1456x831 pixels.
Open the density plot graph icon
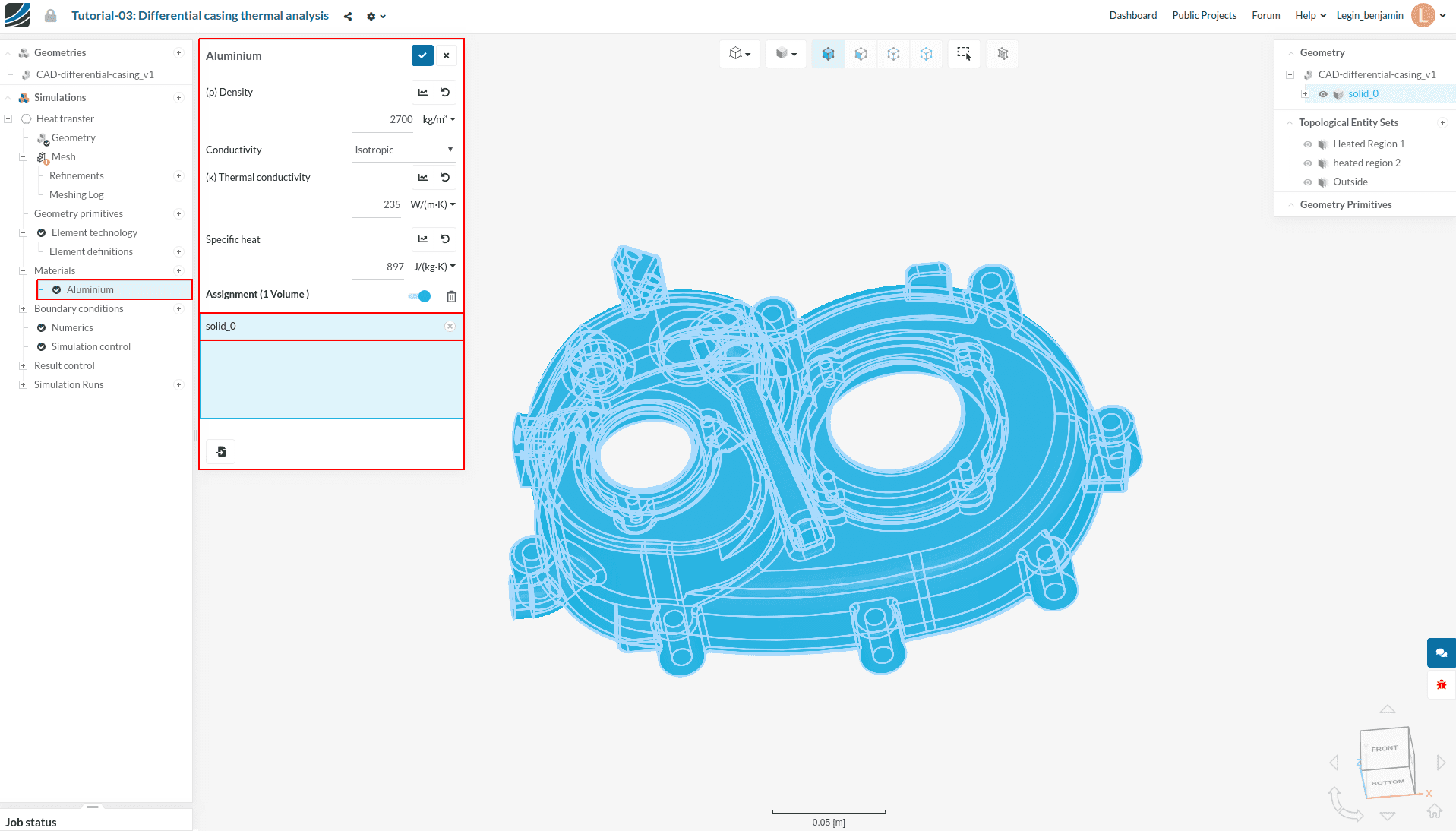[x=423, y=92]
